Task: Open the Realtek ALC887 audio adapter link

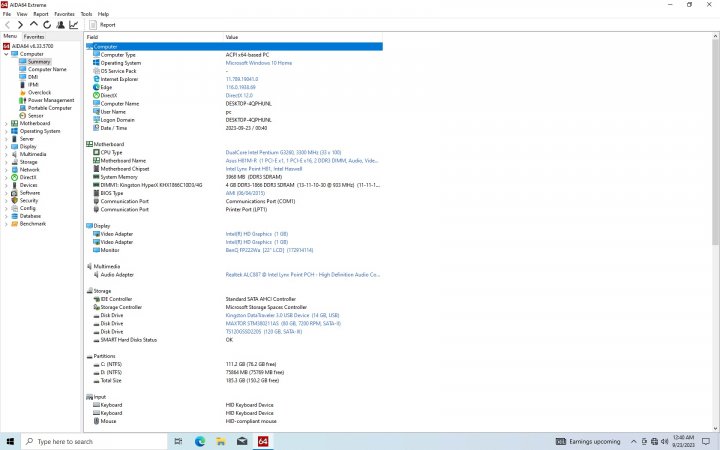Action: point(303,275)
